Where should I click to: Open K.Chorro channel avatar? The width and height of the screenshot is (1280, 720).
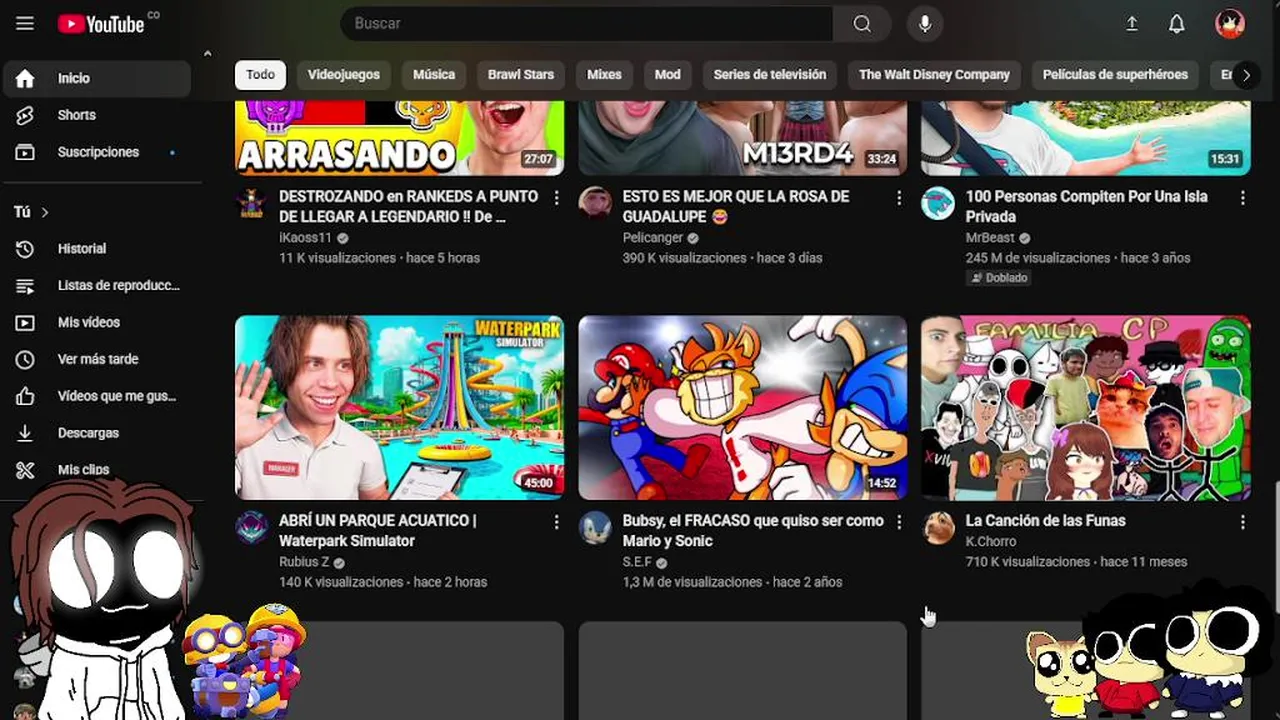938,527
